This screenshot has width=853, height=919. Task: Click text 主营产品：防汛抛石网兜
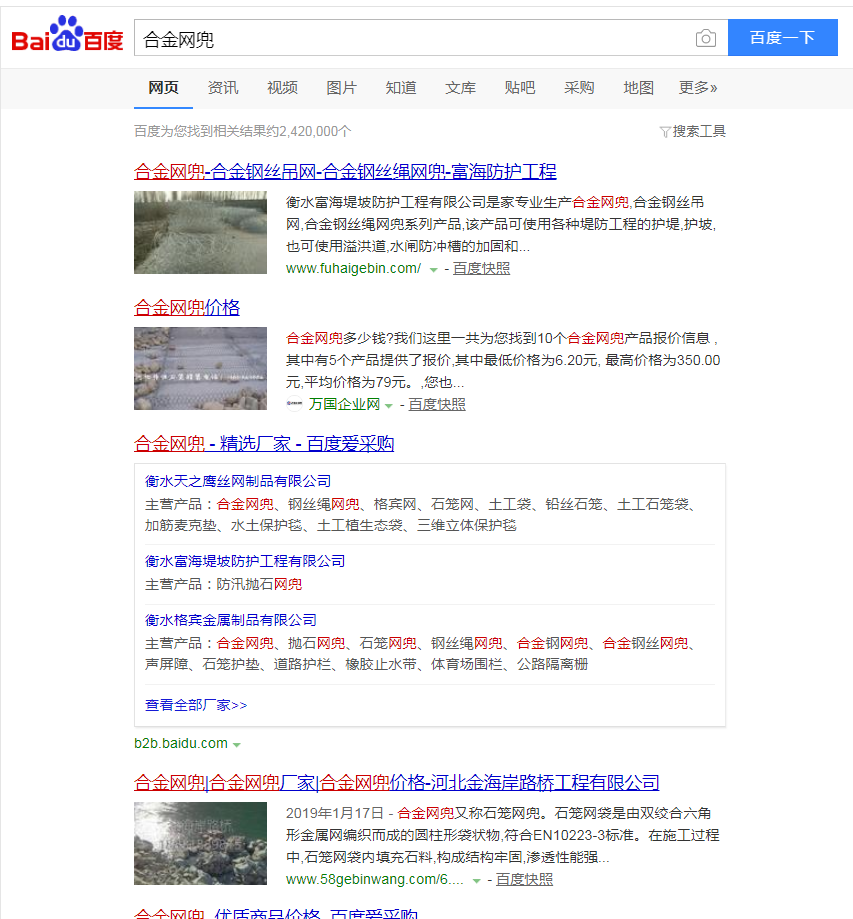[223, 584]
